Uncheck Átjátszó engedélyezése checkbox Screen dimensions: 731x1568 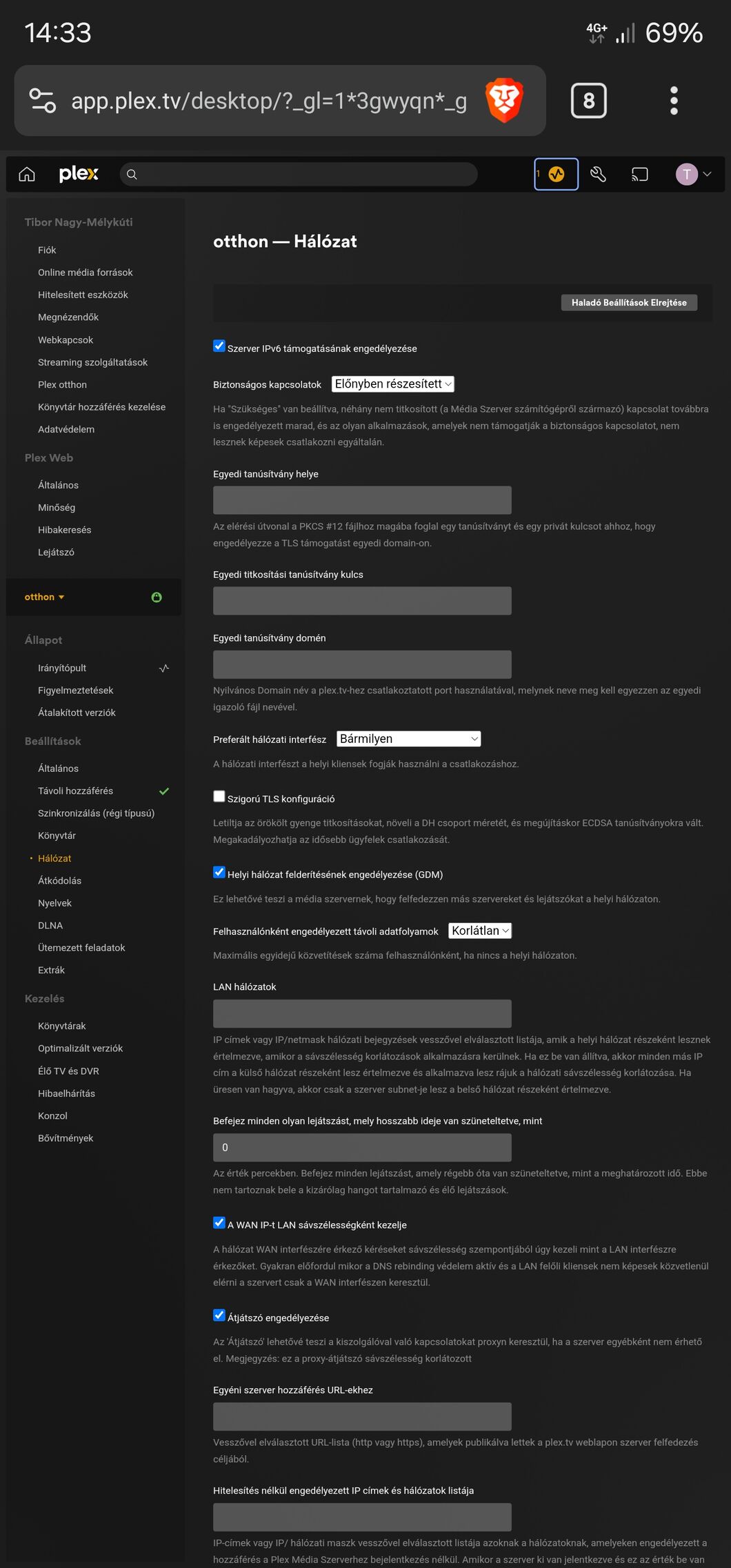(219, 1316)
